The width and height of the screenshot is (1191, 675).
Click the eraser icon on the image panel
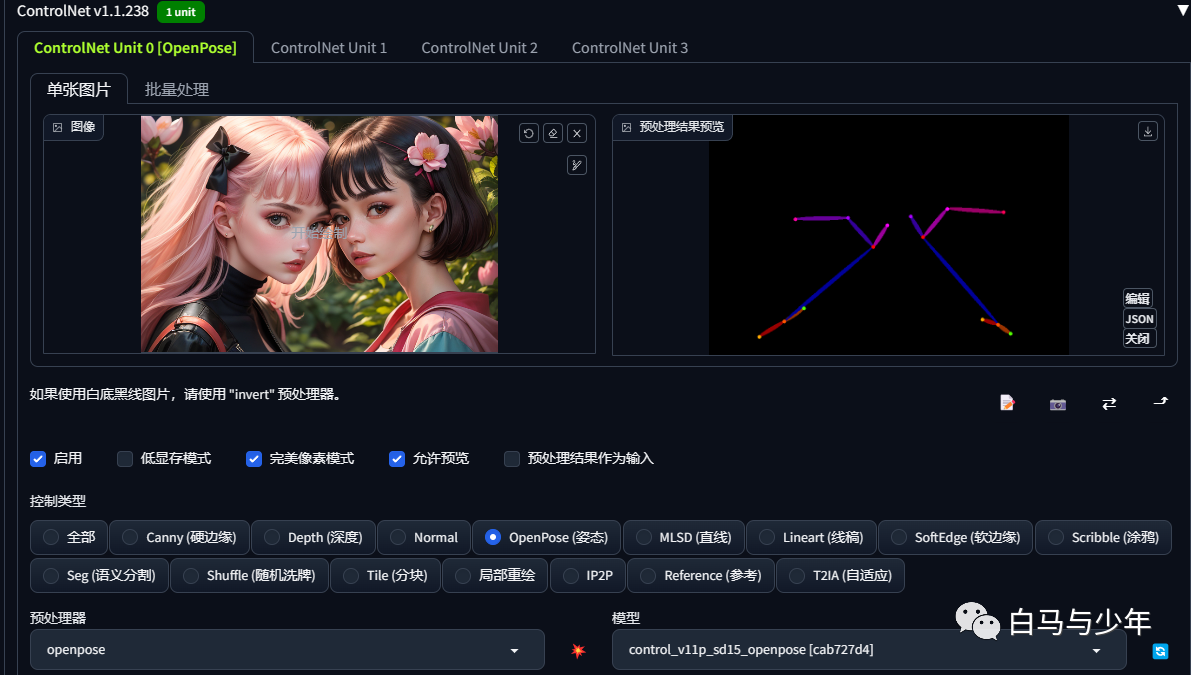click(x=553, y=134)
